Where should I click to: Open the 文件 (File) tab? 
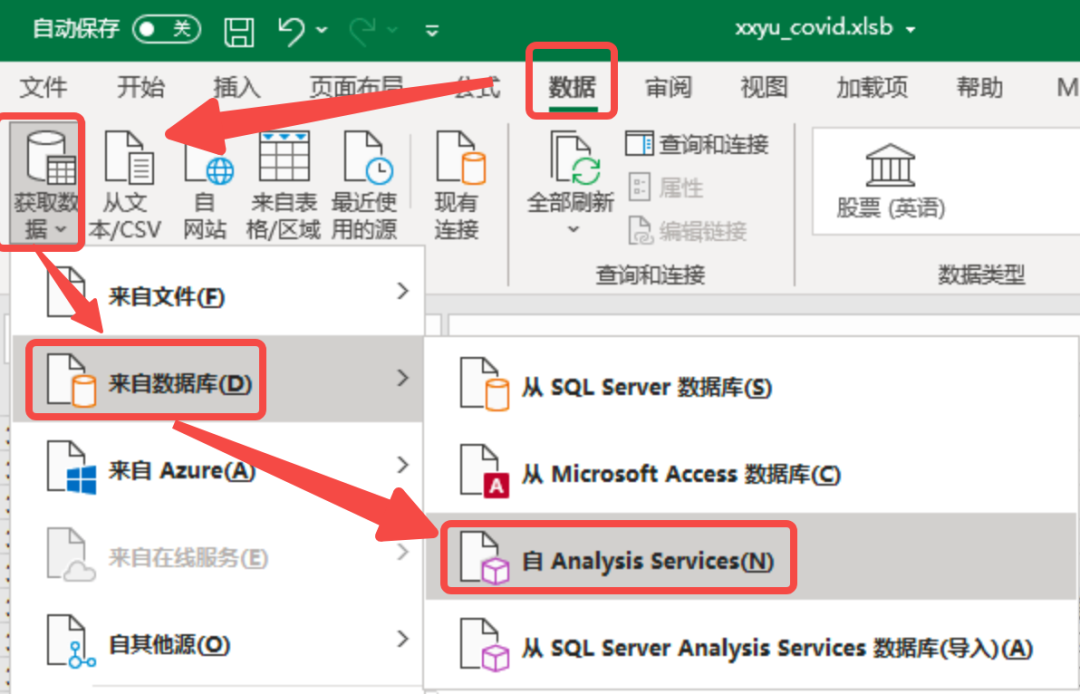(x=44, y=87)
